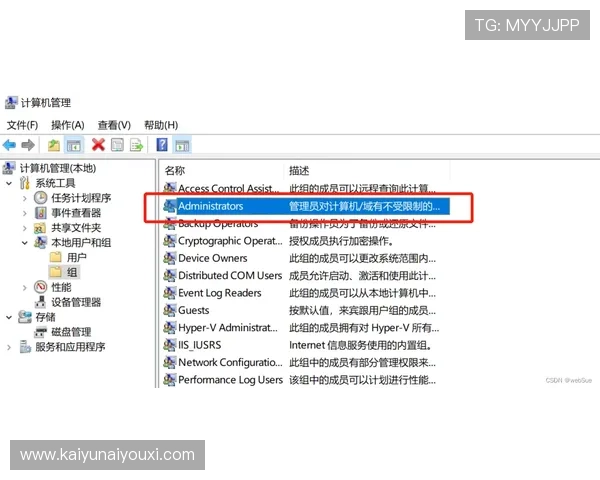Toggle the Show/Hide Action Pane icon

click(x=182, y=145)
